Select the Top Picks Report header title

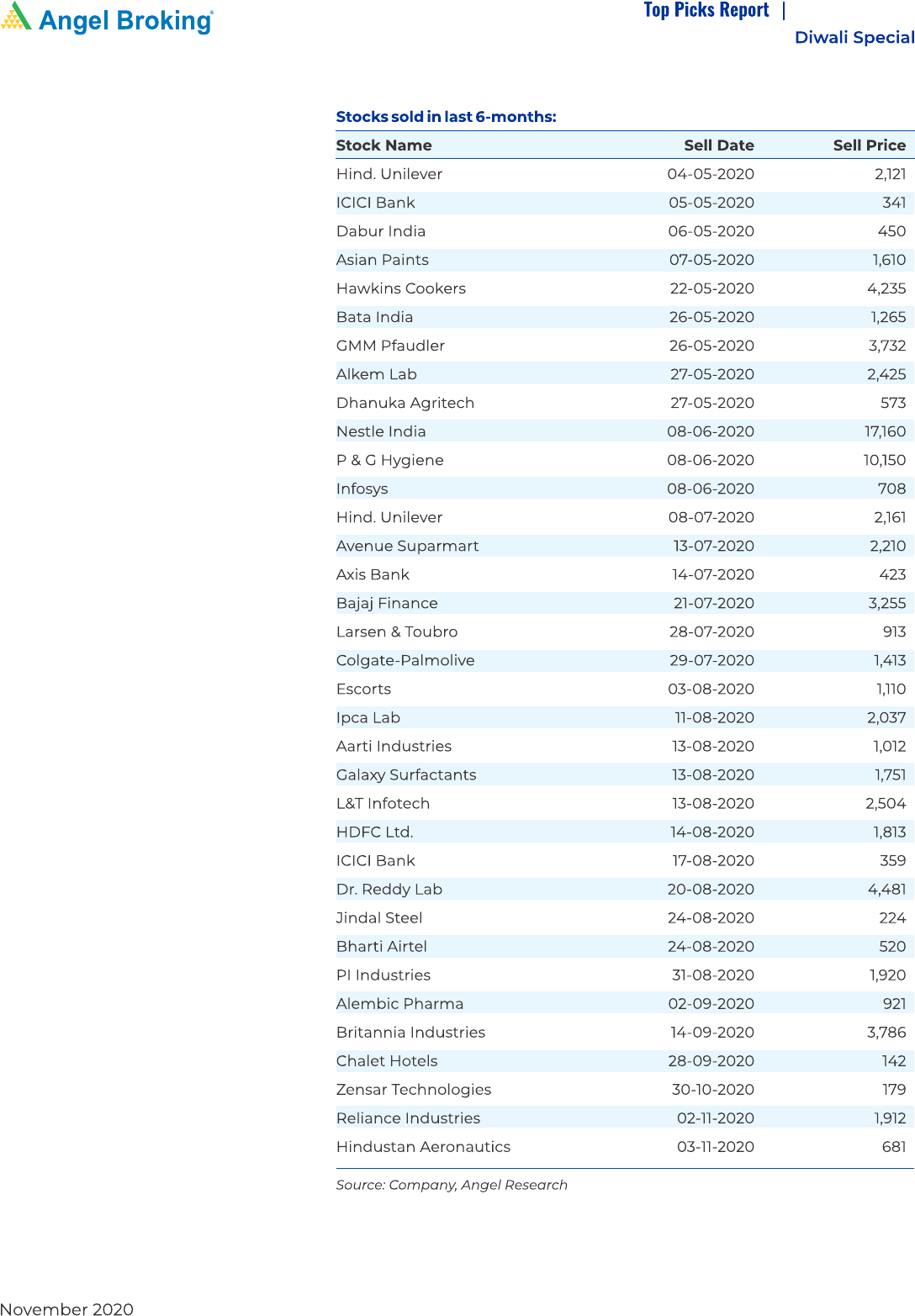pyautogui.click(x=706, y=10)
